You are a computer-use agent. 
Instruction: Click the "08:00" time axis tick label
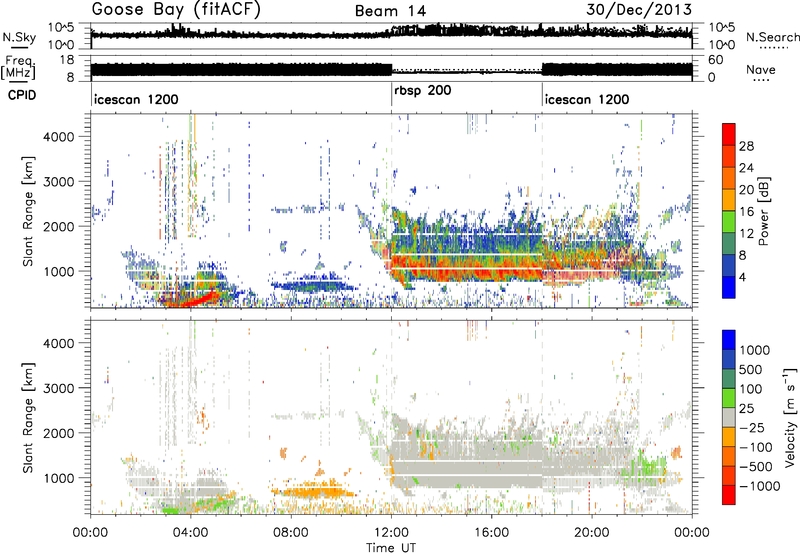(291, 533)
